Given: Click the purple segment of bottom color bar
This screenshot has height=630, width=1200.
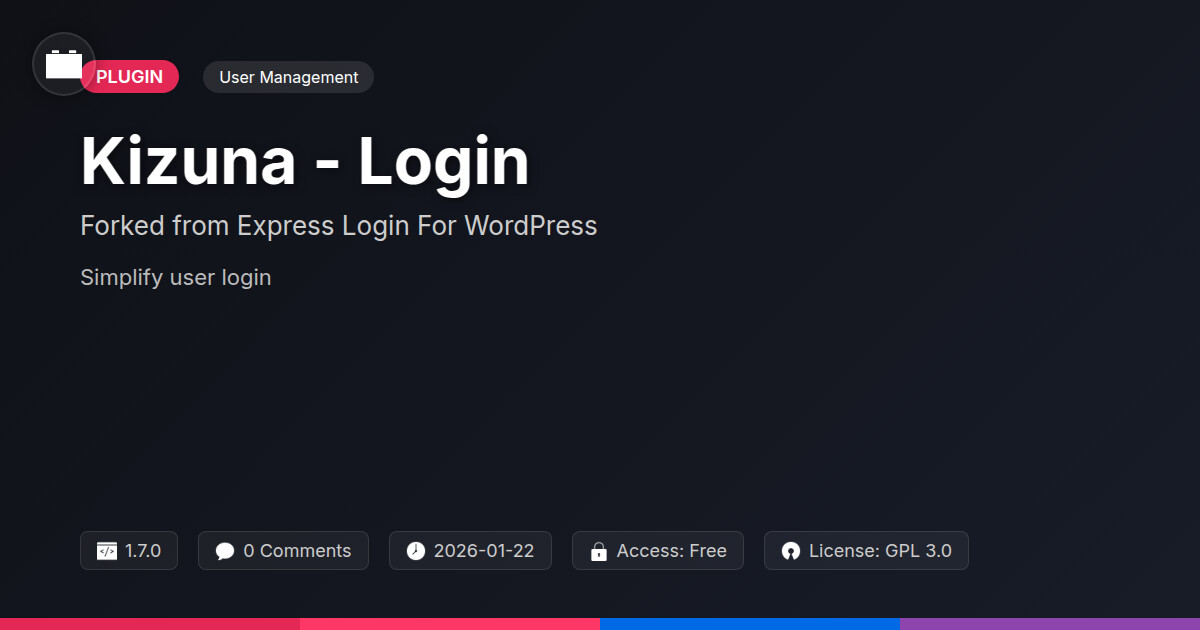Looking at the screenshot, I should (x=1050, y=623).
